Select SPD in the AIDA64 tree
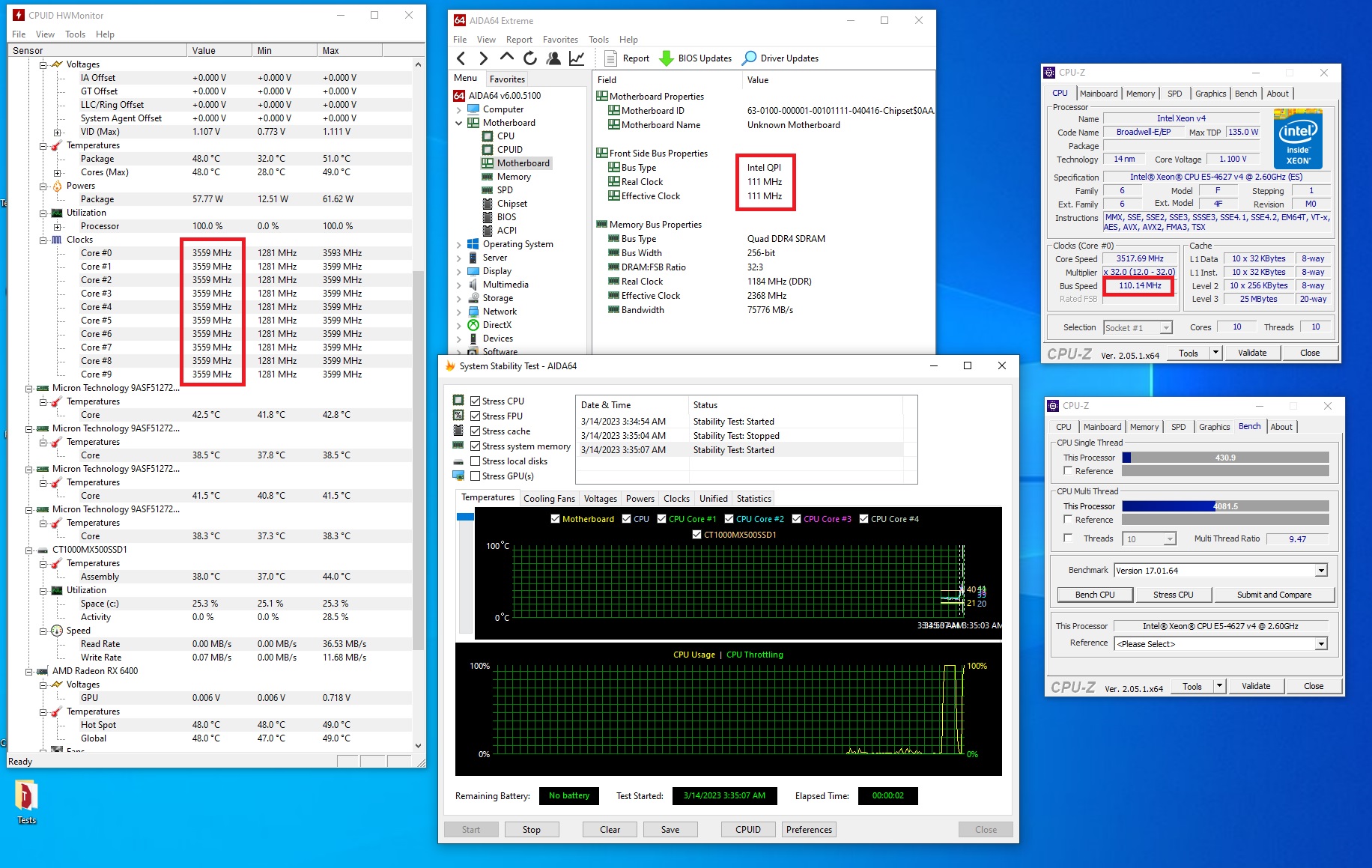Screen dimensions: 1372x868 point(498,190)
